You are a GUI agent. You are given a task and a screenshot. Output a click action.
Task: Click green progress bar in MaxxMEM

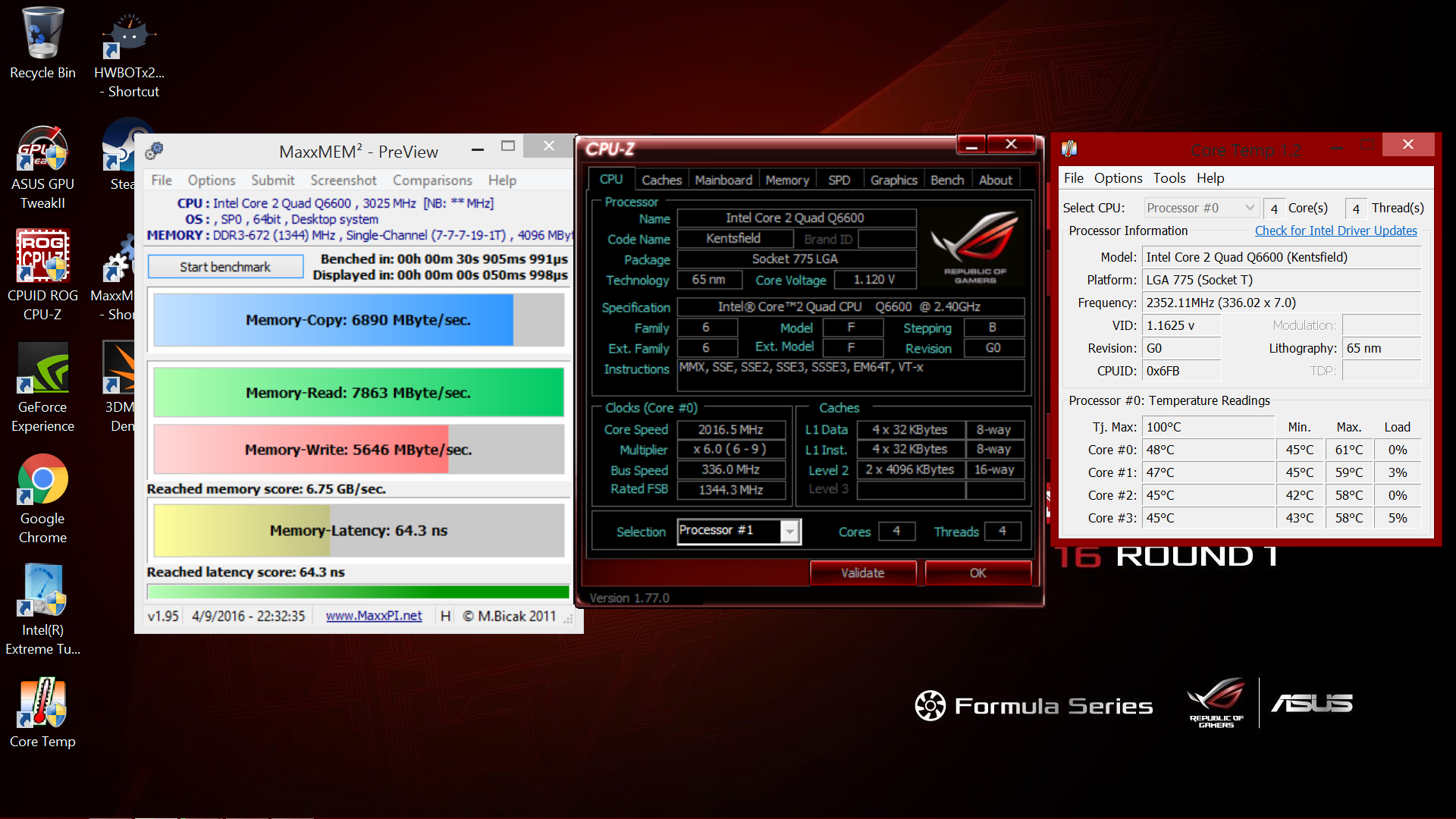(x=359, y=592)
